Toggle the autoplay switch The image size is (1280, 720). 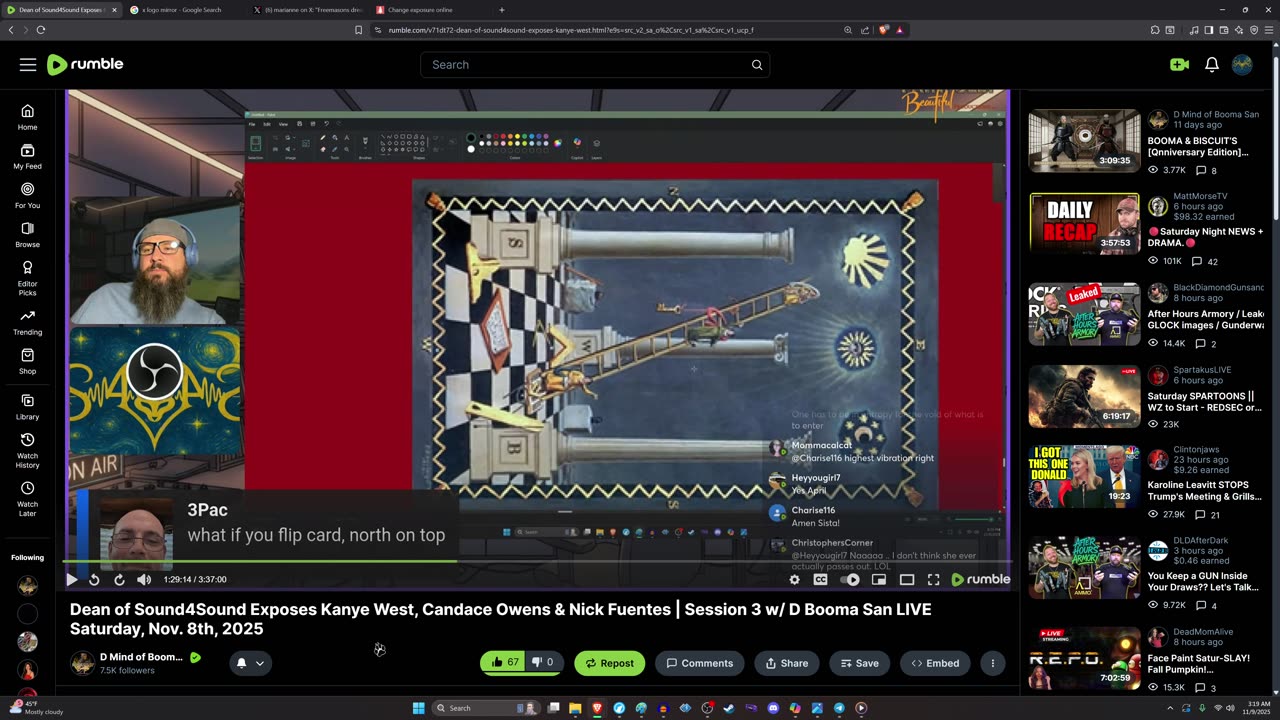[850, 579]
